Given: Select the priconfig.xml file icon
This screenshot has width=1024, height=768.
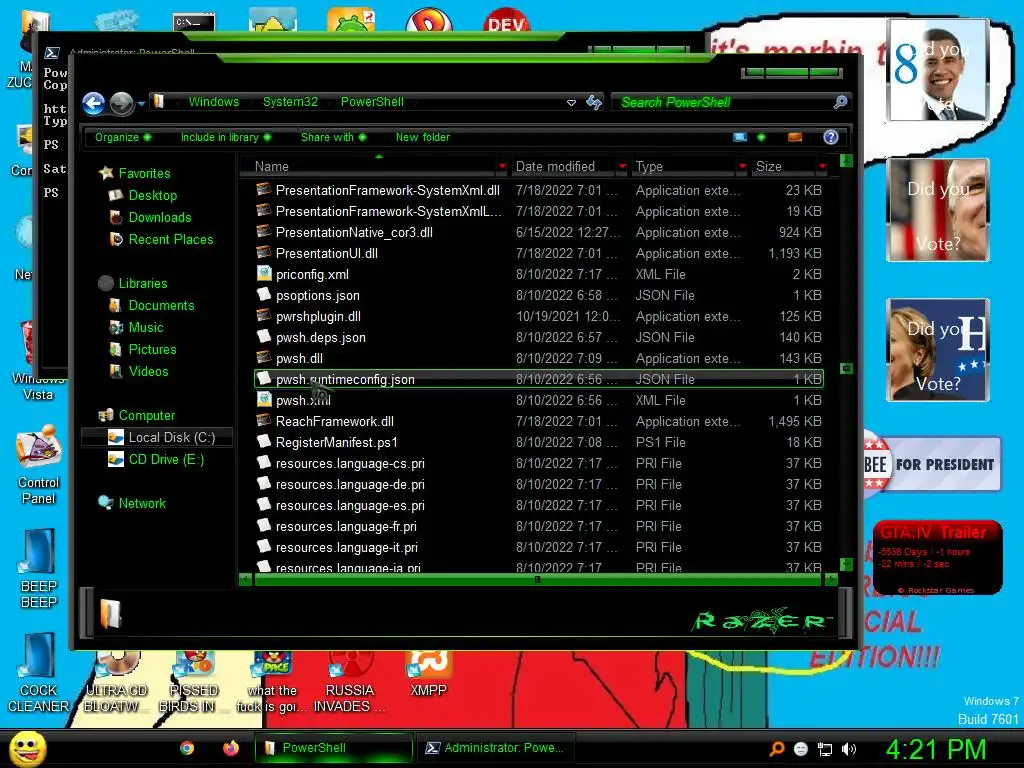Looking at the screenshot, I should click(x=264, y=274).
